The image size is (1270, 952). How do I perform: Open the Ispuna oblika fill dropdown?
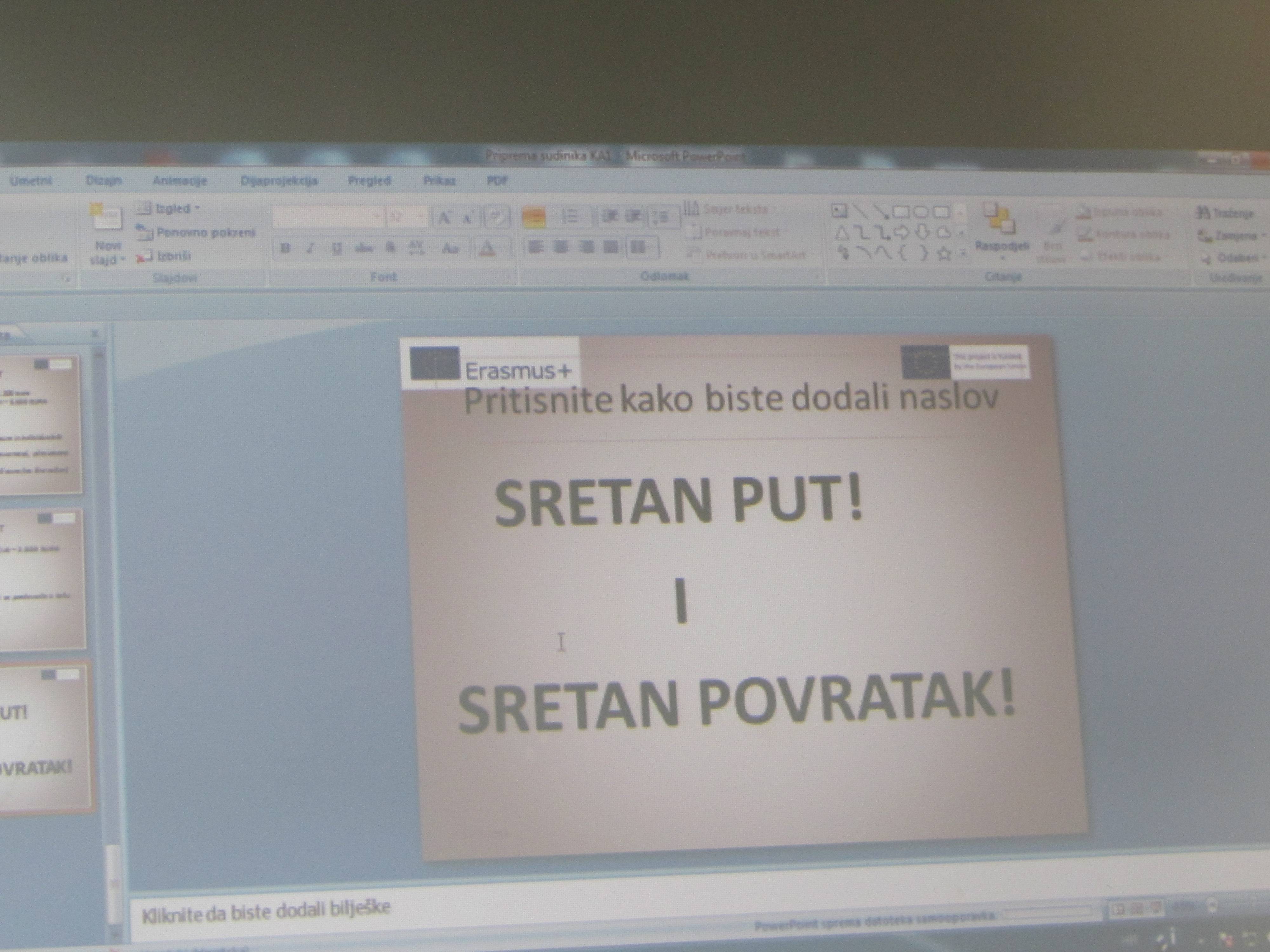coord(1120,212)
